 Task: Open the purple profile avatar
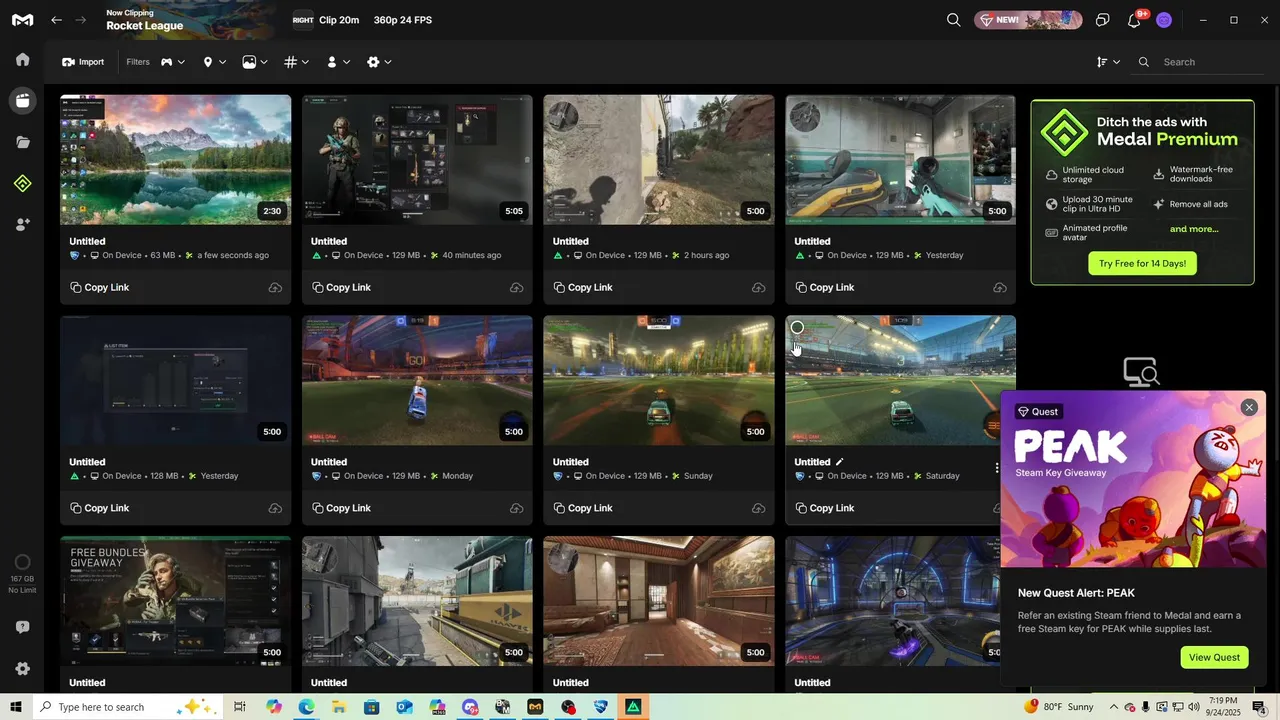point(1164,20)
